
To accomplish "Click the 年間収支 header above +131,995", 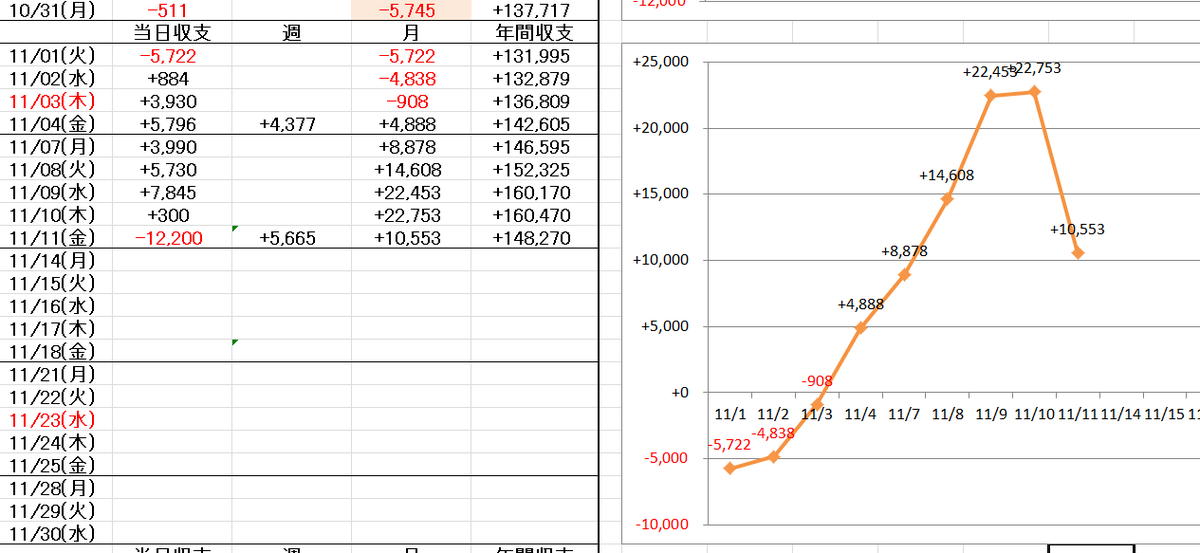I will 534,33.
